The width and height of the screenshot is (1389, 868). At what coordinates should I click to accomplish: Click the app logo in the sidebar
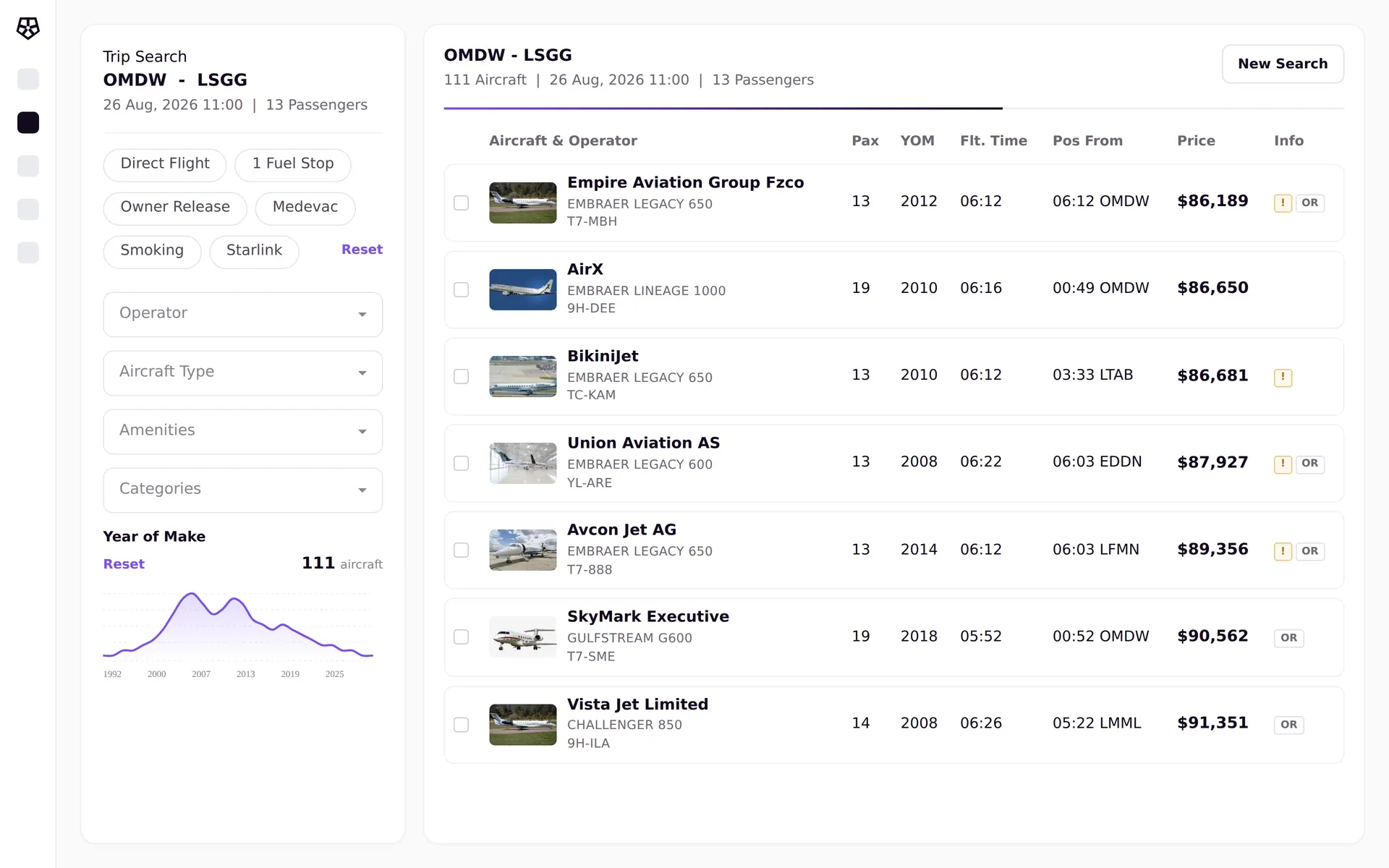coord(27,28)
